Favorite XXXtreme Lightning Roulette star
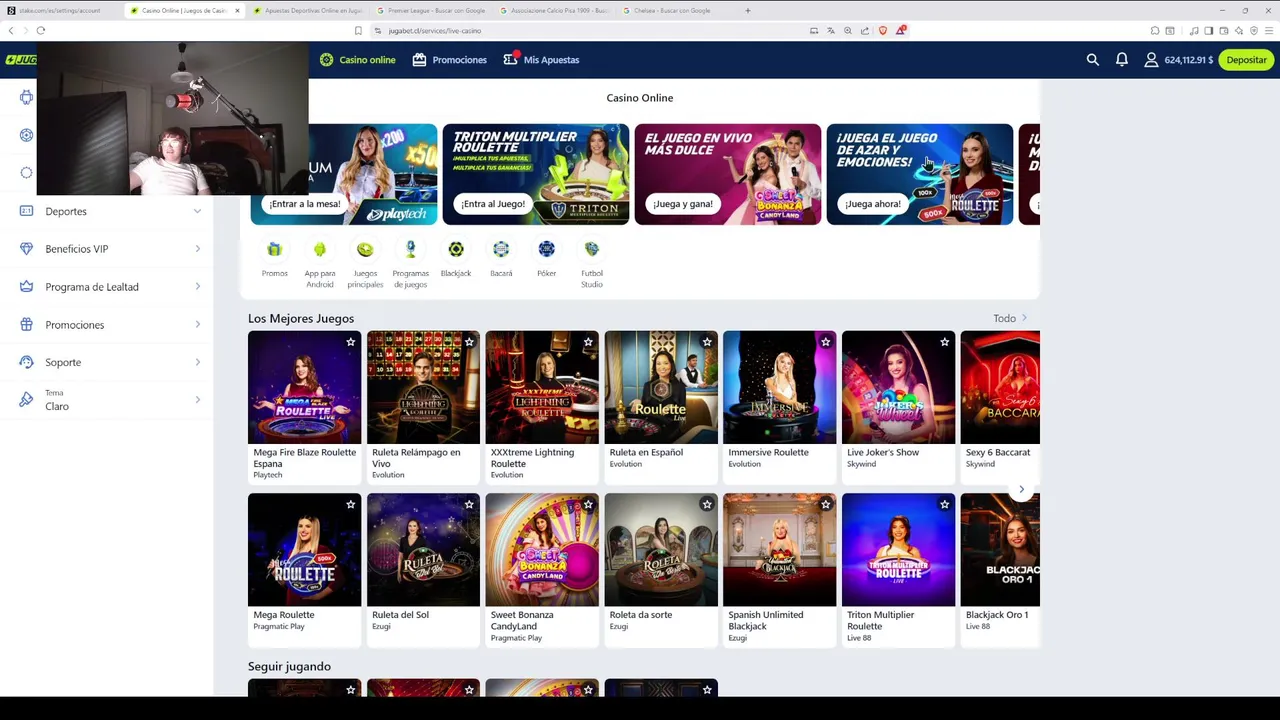The image size is (1280, 720). [588, 342]
